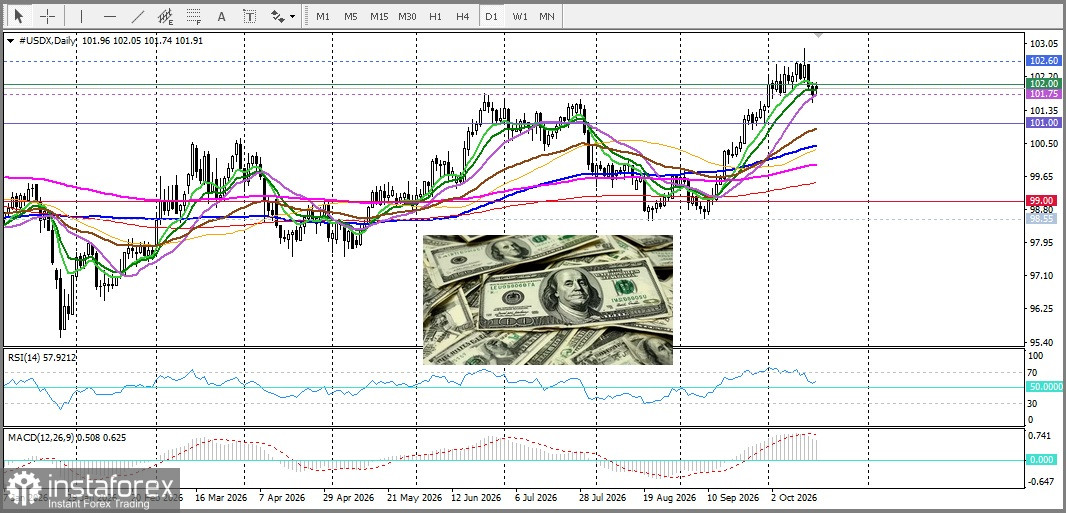The image size is (1066, 513).
Task: Click the MACD 0.000 level label
Action: click(1042, 460)
